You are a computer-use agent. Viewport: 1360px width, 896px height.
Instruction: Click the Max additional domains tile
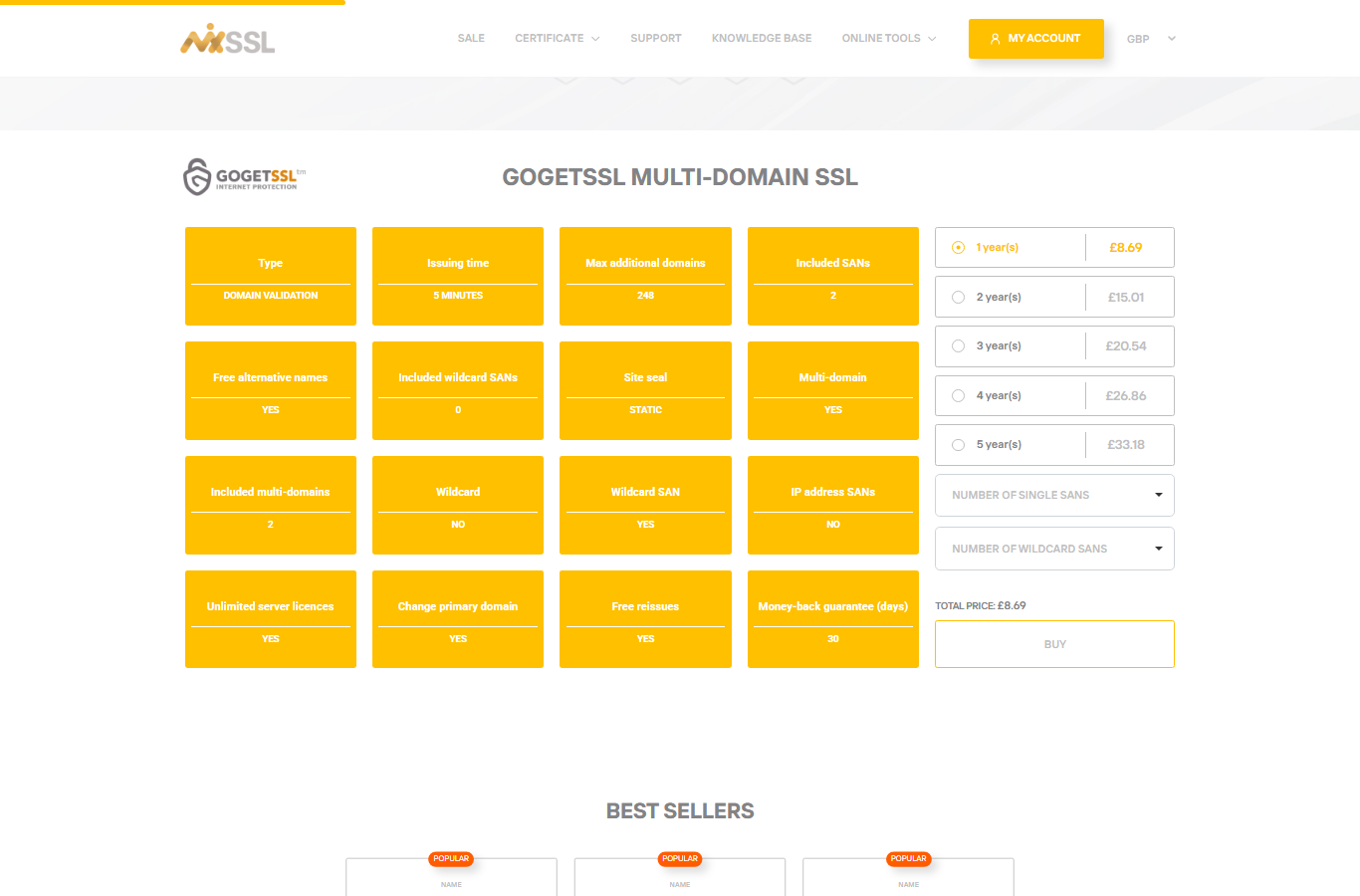pyautogui.click(x=645, y=276)
